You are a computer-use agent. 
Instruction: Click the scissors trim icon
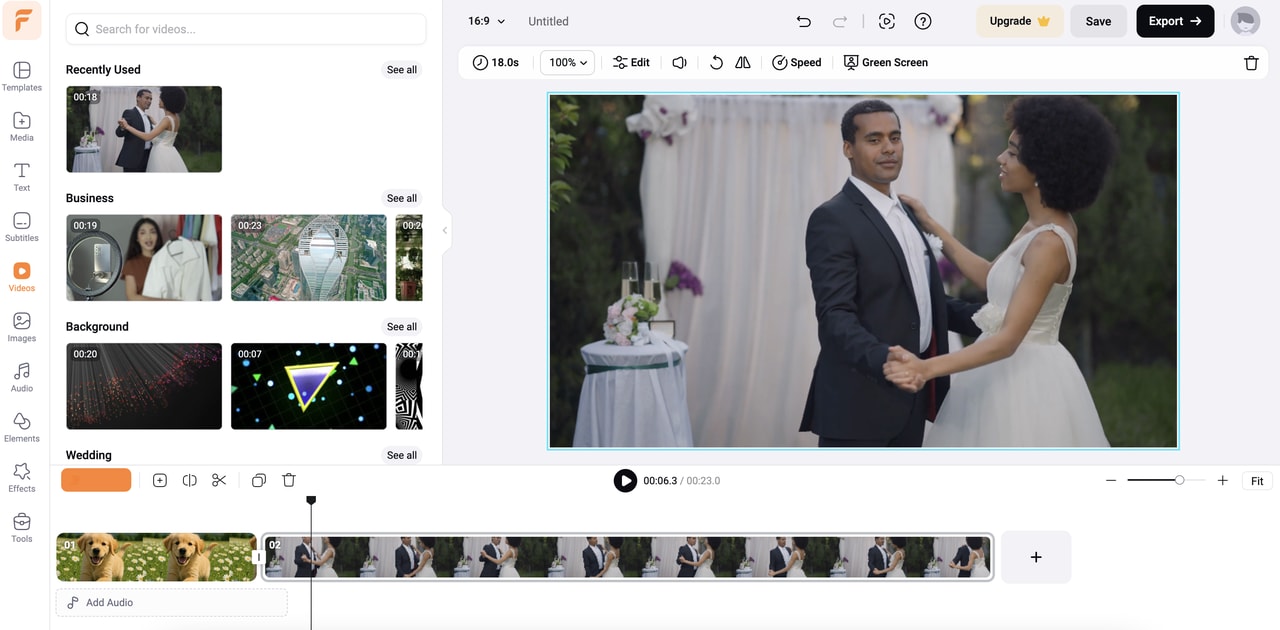[x=219, y=480]
